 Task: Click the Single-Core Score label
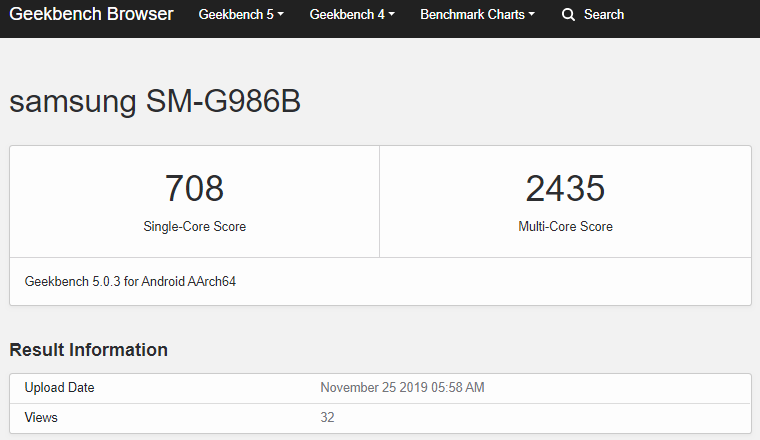[x=194, y=226]
